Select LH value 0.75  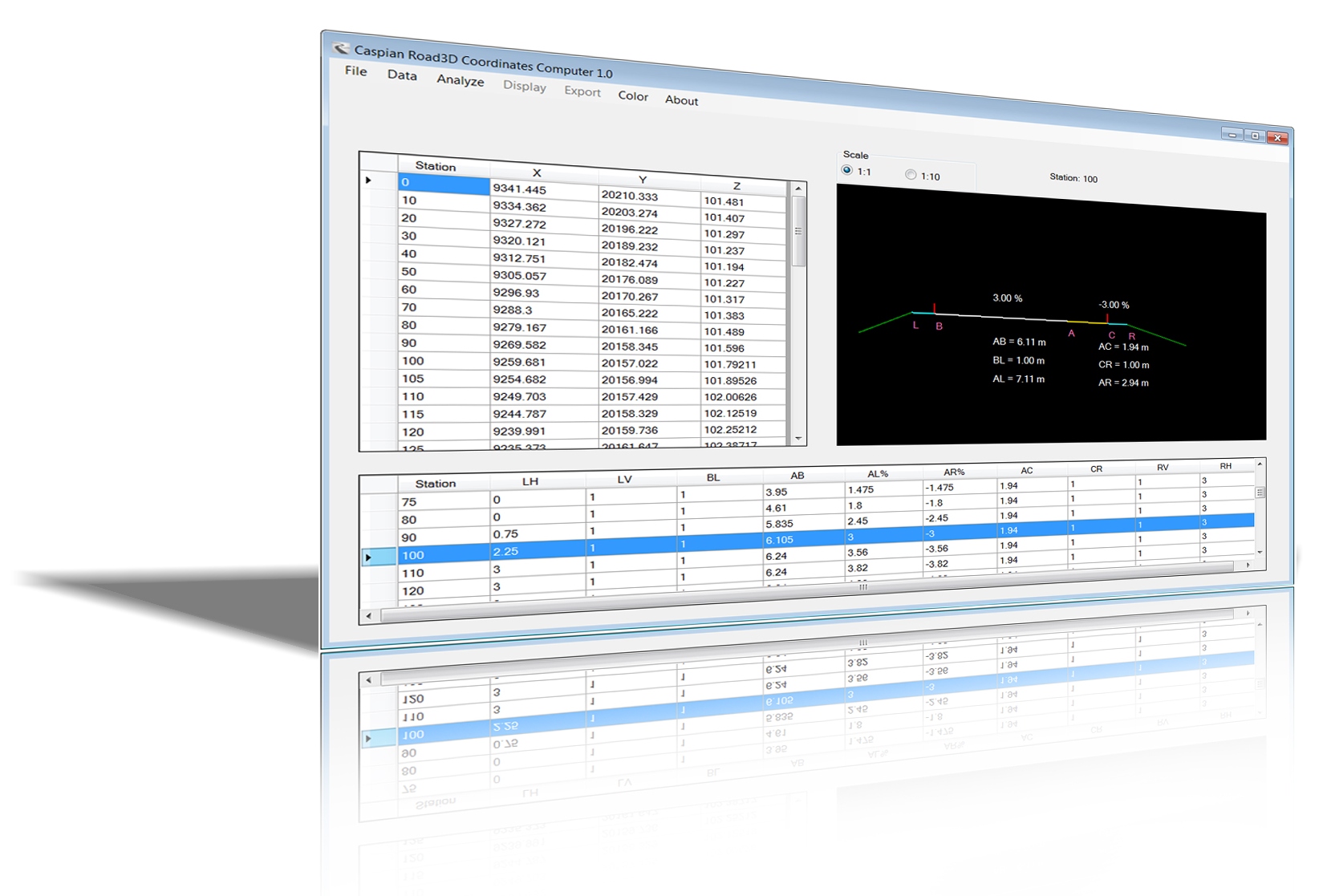(x=538, y=533)
